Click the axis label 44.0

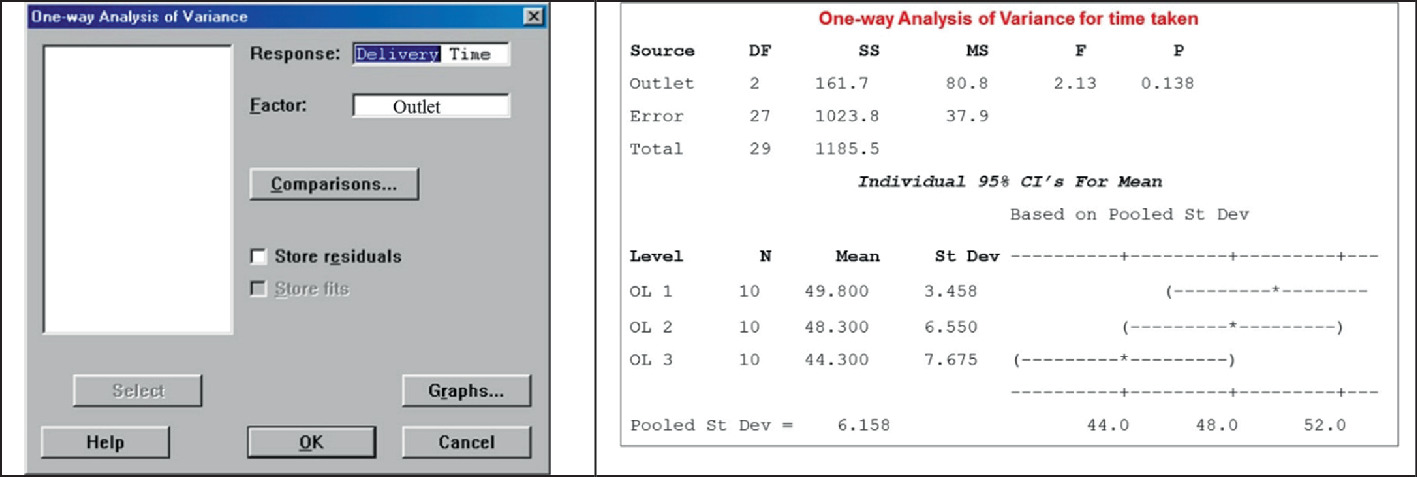[x=1107, y=425]
